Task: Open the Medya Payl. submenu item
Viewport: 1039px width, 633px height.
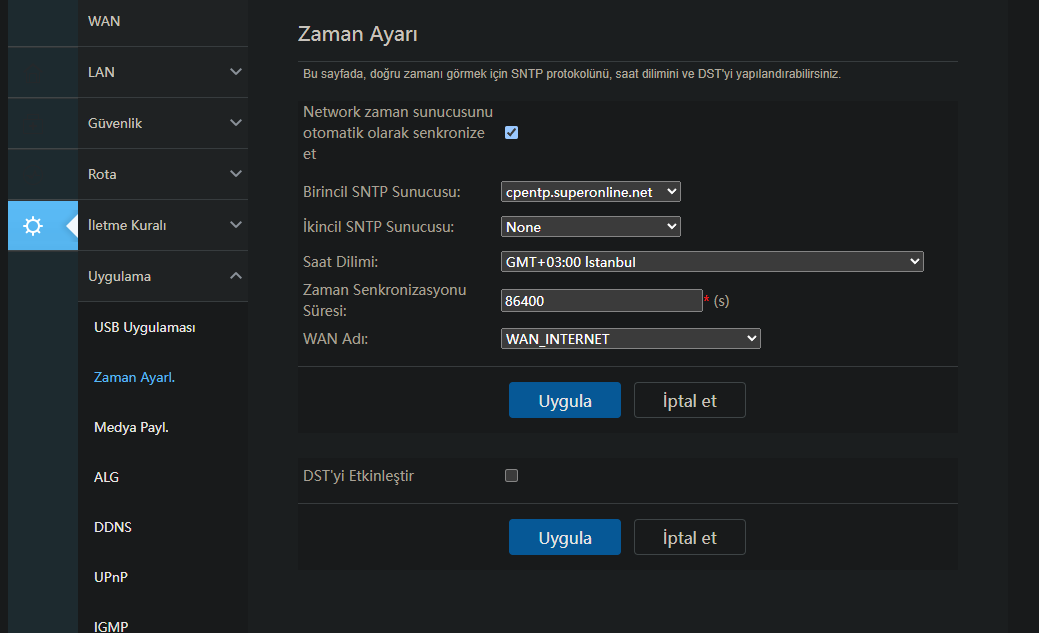Action: click(131, 428)
